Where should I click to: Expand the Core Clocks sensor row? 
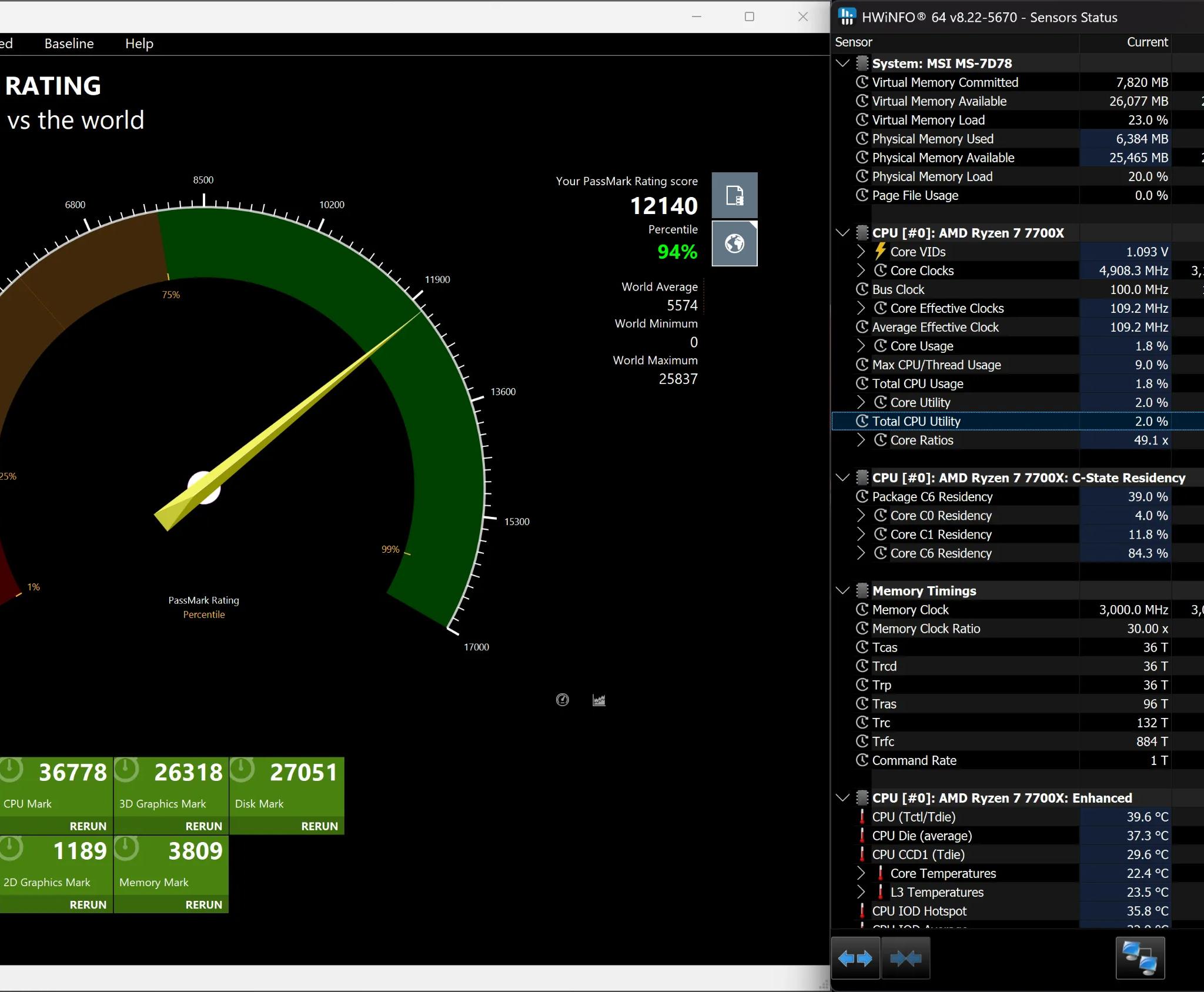[x=861, y=270]
